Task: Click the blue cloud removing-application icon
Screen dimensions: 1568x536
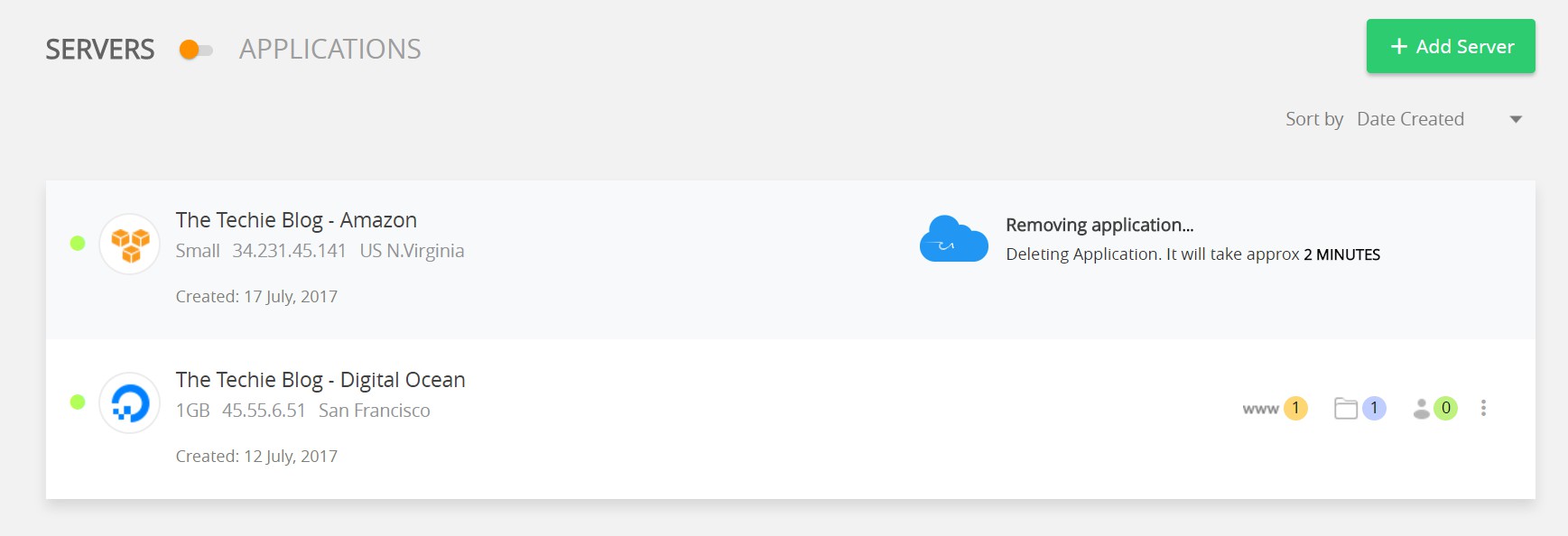Action: [953, 239]
